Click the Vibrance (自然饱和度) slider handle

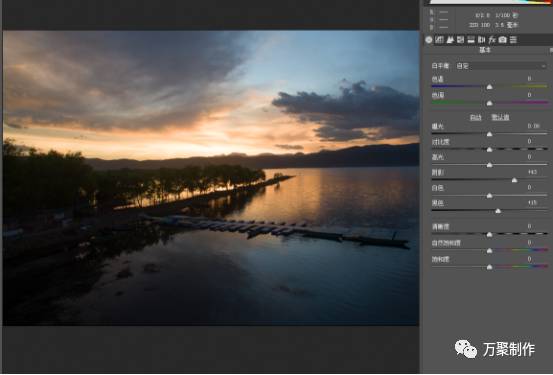point(490,251)
